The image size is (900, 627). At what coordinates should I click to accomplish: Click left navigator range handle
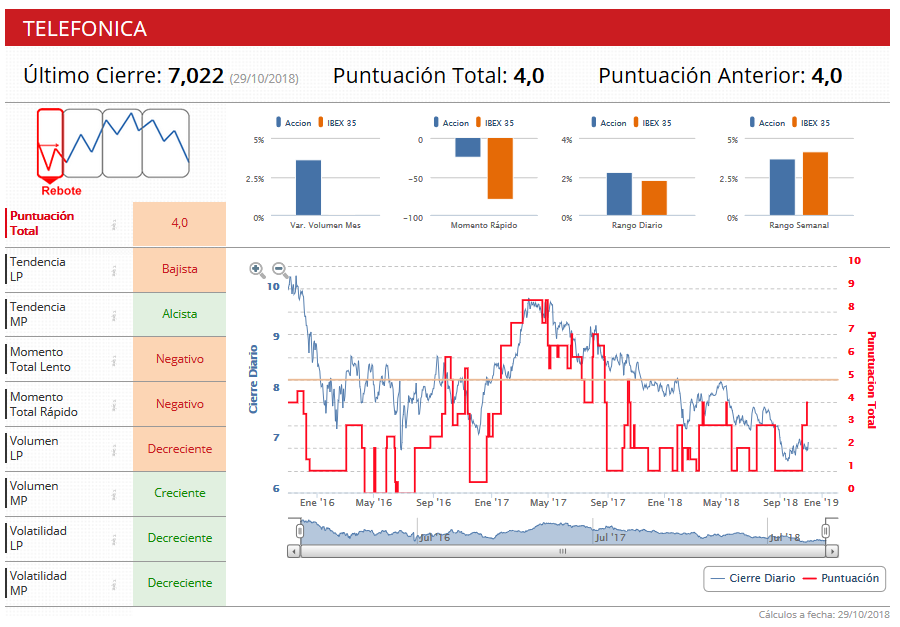(x=300, y=531)
